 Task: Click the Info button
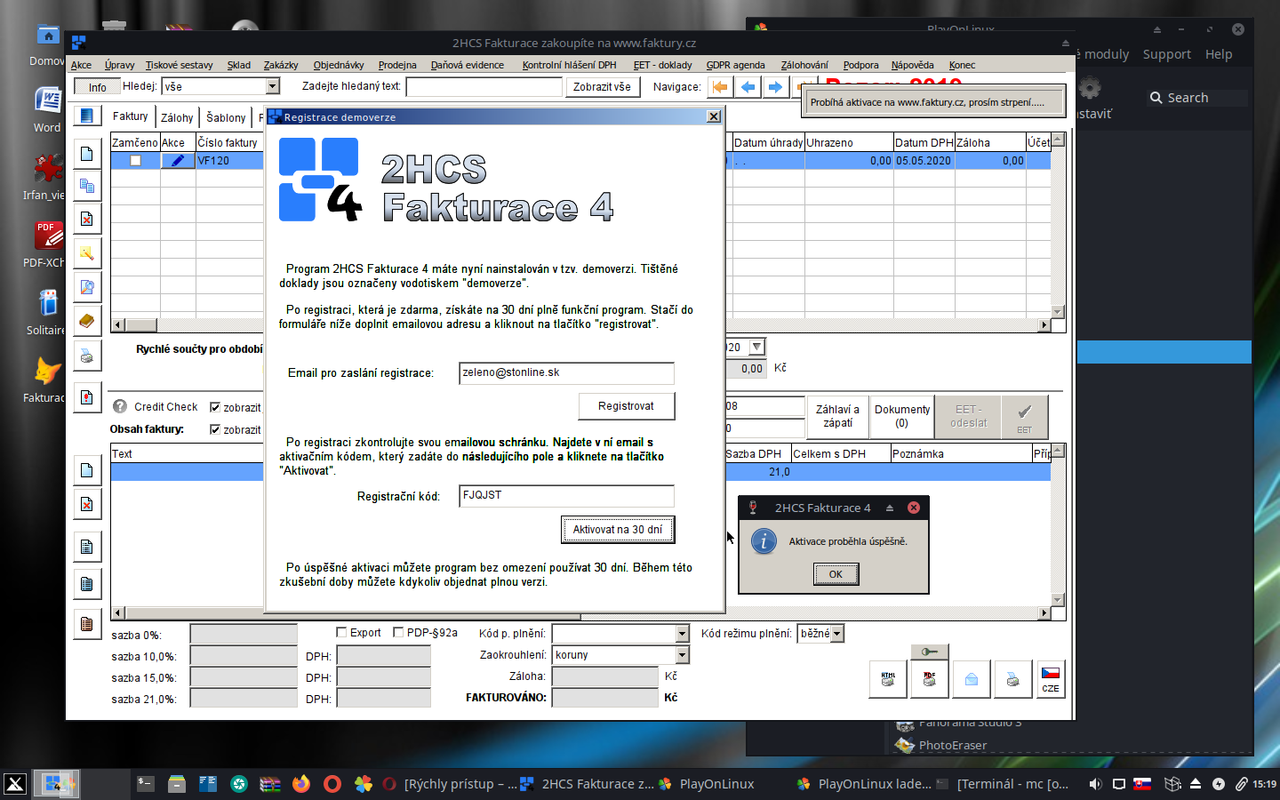(x=97, y=87)
